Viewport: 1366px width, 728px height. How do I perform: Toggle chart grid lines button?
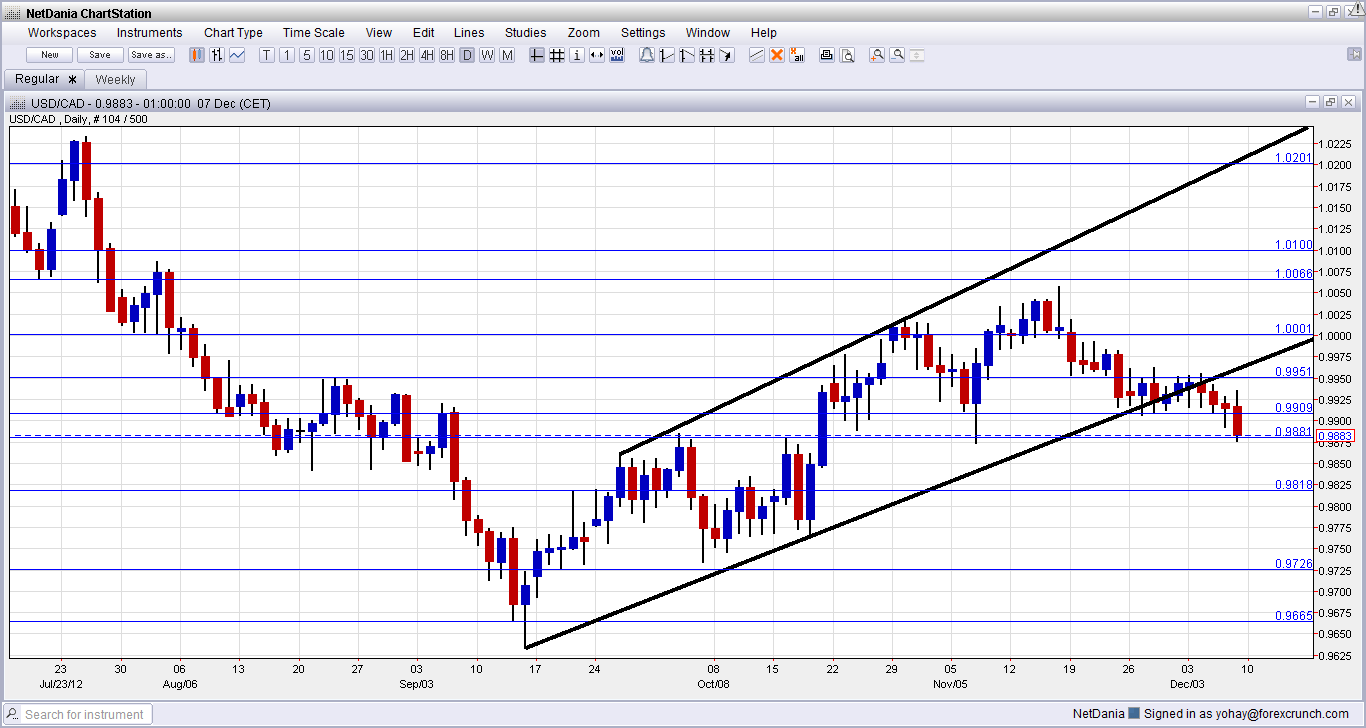pyautogui.click(x=557, y=55)
